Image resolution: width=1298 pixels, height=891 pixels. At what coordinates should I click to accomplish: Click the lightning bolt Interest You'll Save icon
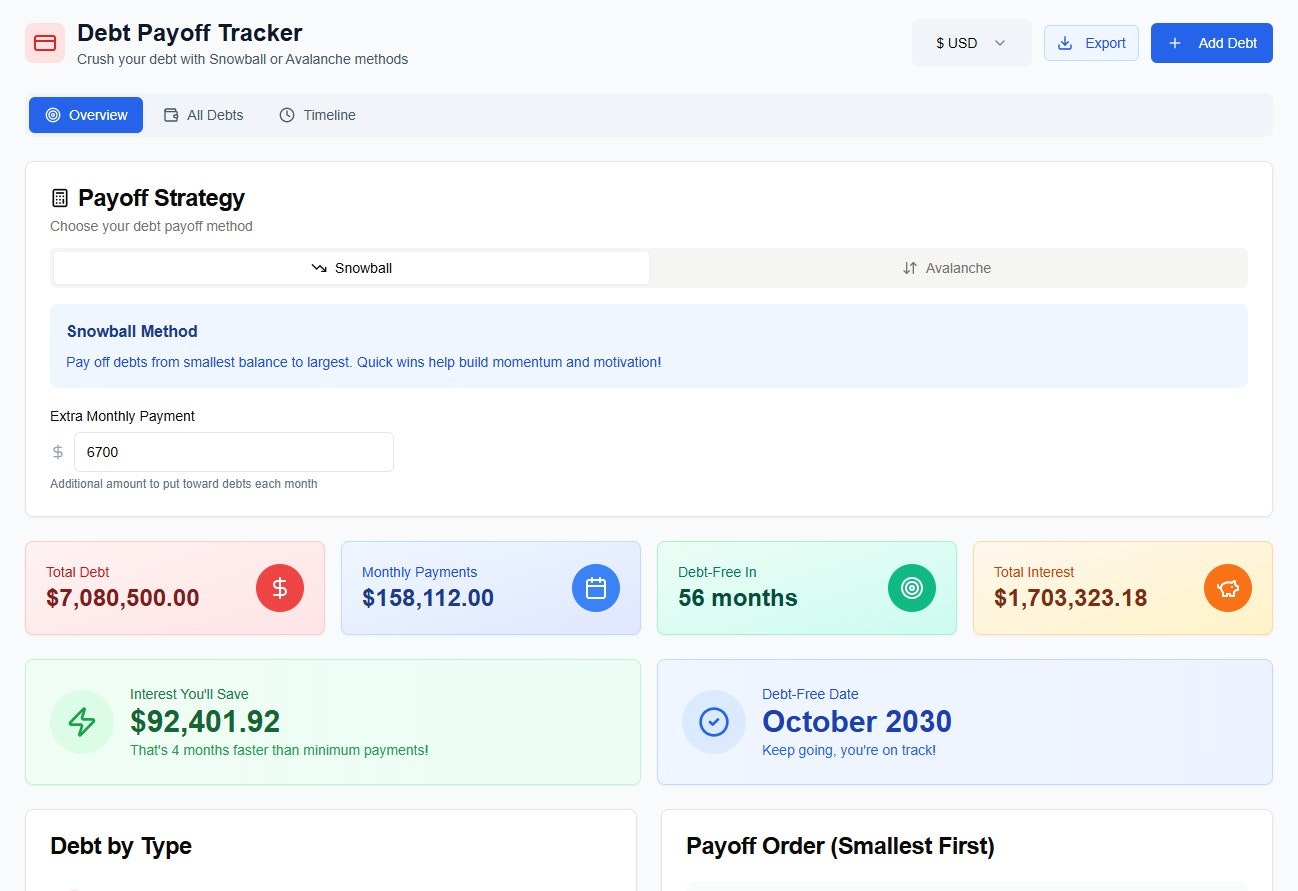[82, 722]
